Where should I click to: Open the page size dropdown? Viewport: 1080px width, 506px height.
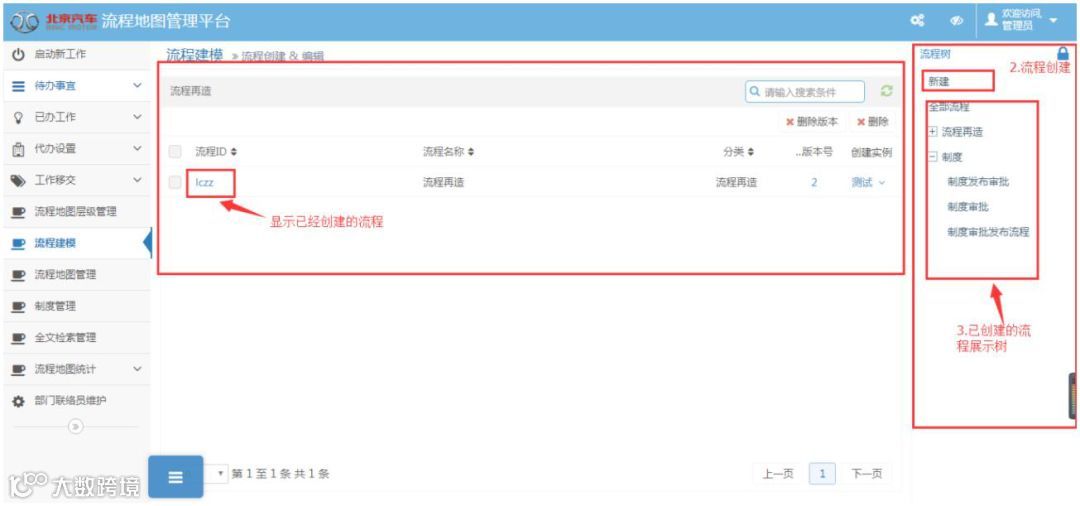click(x=216, y=474)
